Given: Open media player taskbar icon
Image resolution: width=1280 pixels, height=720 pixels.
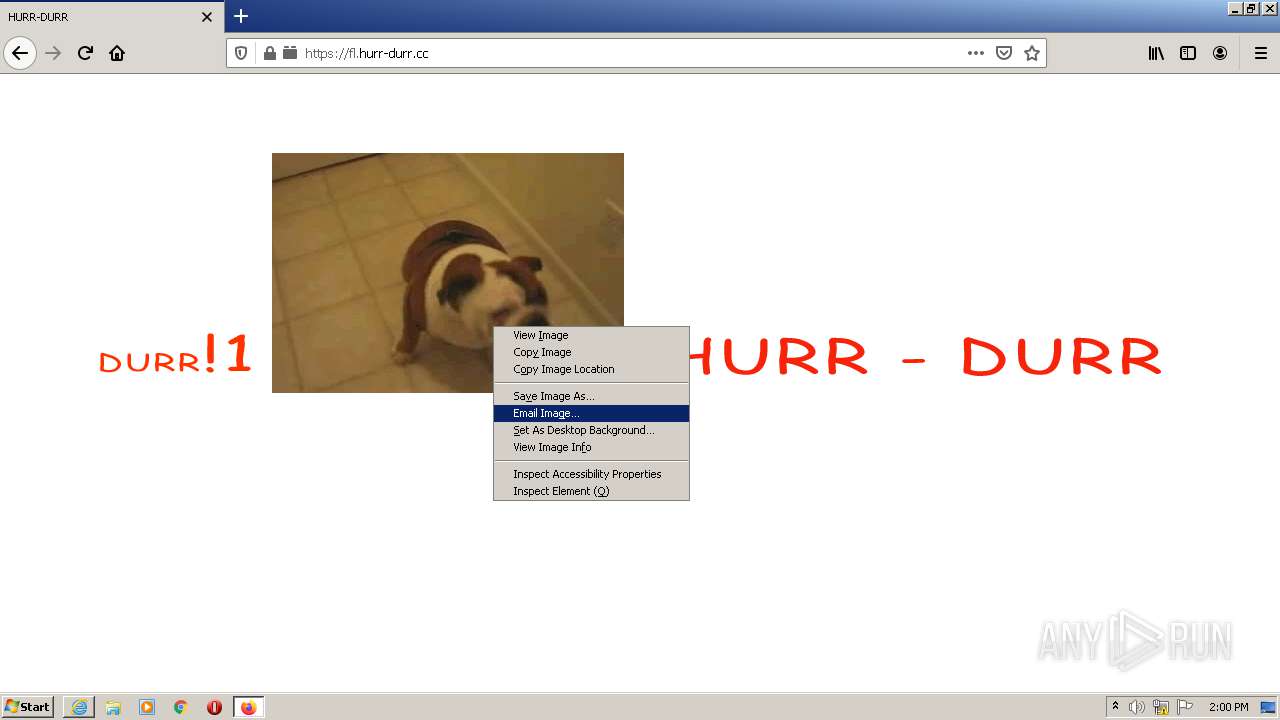Looking at the screenshot, I should (147, 707).
